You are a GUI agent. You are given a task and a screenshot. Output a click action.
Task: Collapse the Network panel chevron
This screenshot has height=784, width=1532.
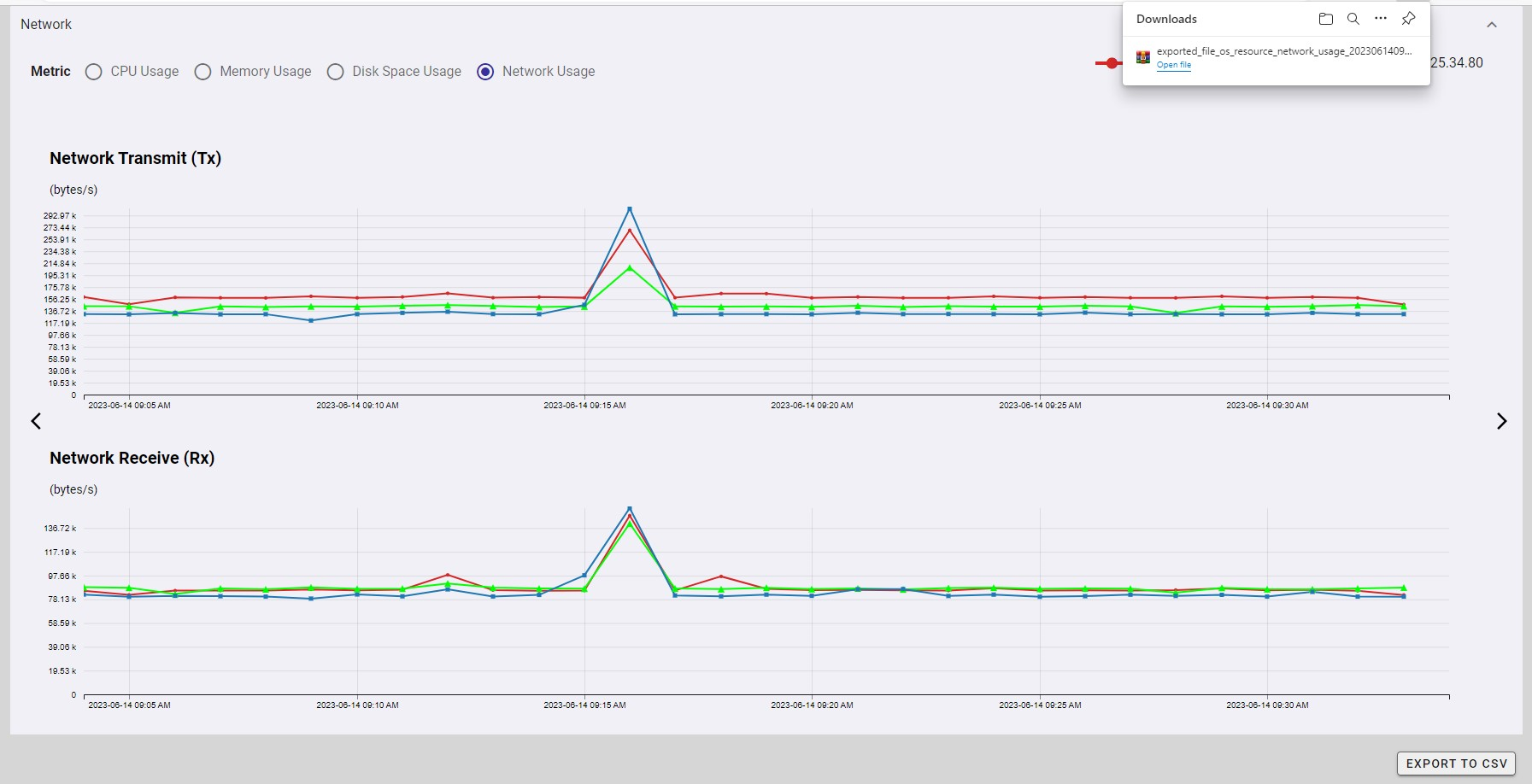(1491, 25)
